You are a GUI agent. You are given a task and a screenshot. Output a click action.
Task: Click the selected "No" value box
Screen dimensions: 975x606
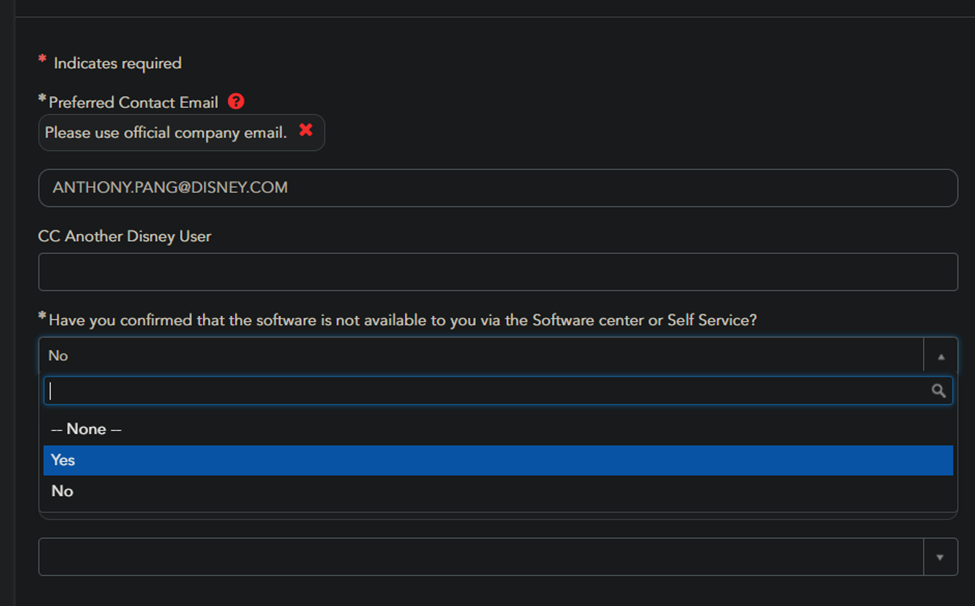(x=480, y=356)
